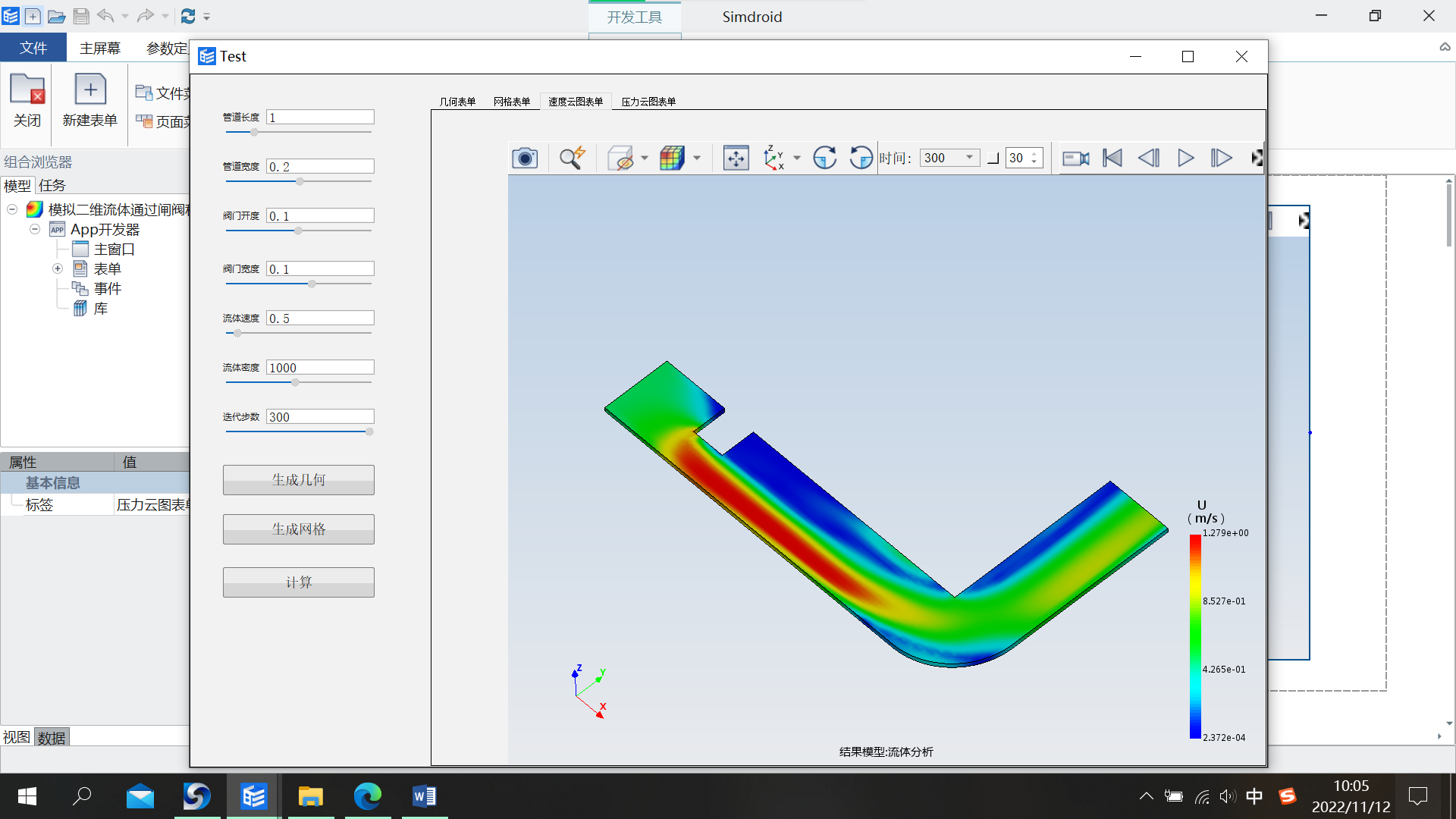The height and width of the screenshot is (819, 1456).
Task: Select the 速度云图表单 tab
Action: 576,102
